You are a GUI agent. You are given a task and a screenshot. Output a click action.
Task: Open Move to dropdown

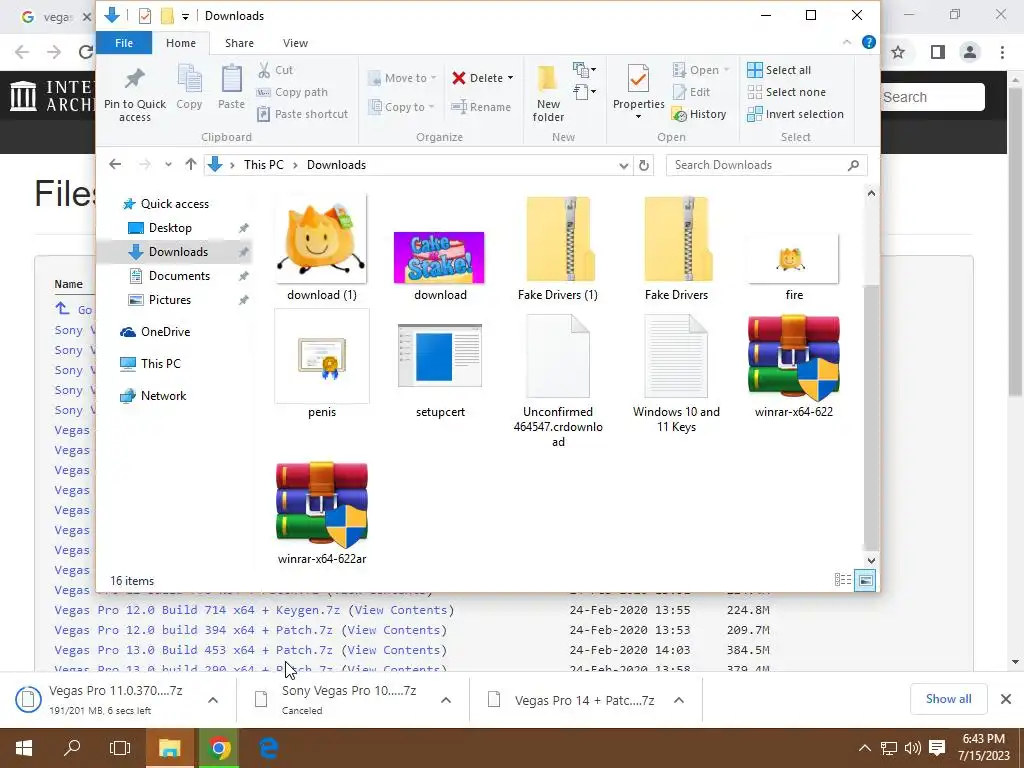tap(402, 78)
